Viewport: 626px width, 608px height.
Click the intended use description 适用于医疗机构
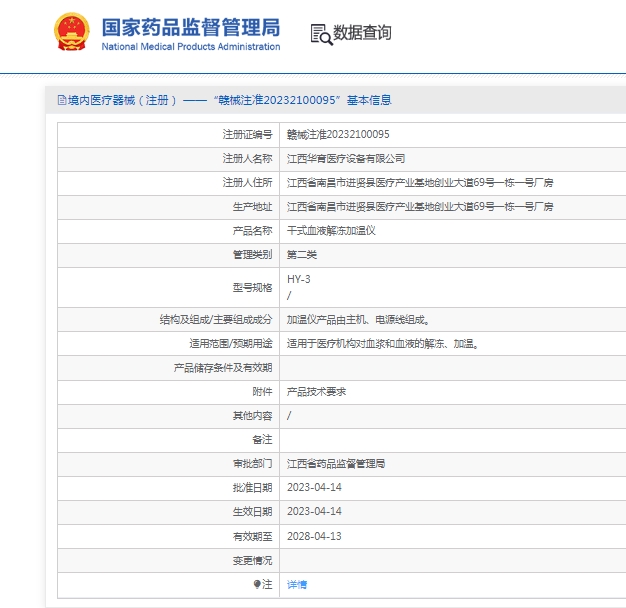[x=383, y=343]
